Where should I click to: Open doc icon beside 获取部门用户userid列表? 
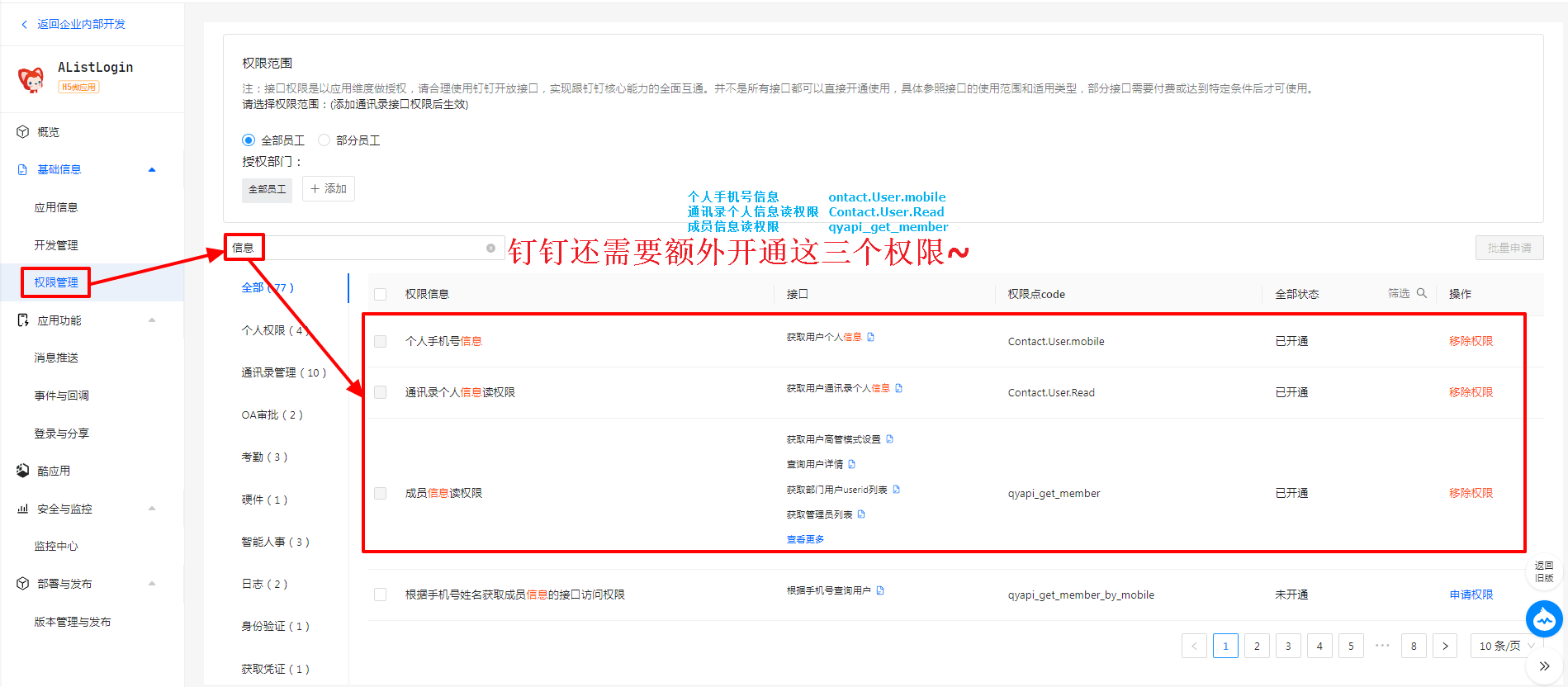897,490
